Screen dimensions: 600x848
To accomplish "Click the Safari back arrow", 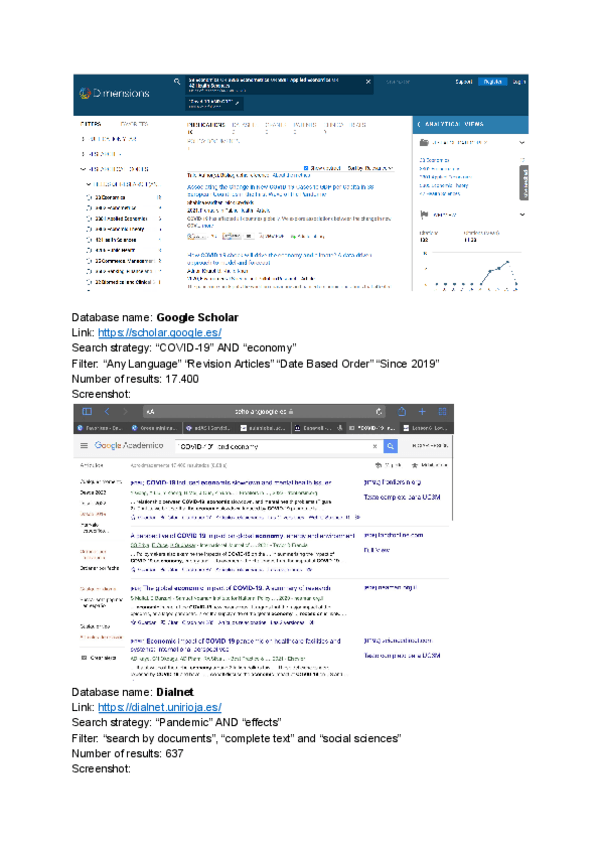I will (107, 412).
